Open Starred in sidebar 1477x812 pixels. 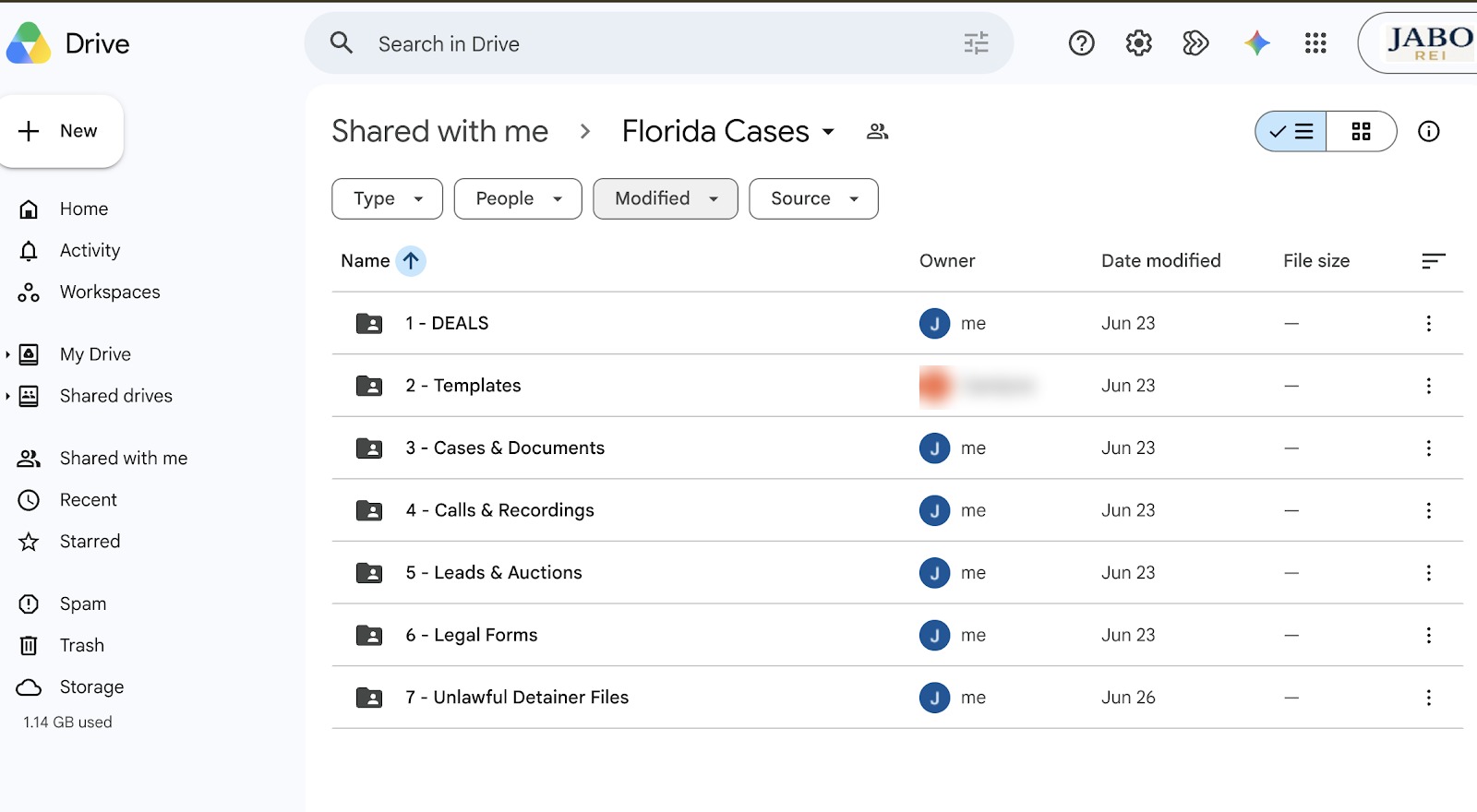(x=90, y=542)
